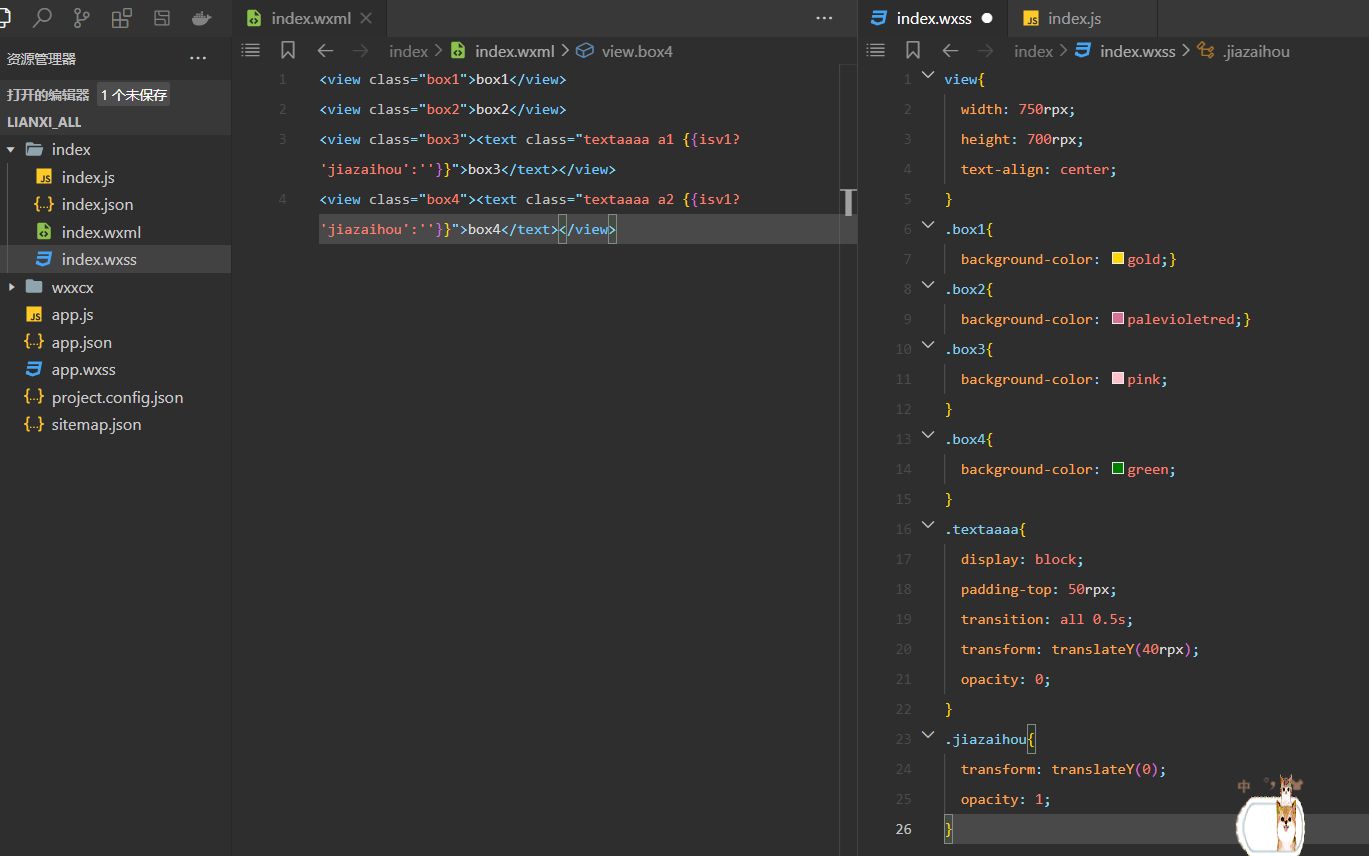Click the palevioletred color swatch
Viewport: 1369px width, 856px height.
(1118, 319)
